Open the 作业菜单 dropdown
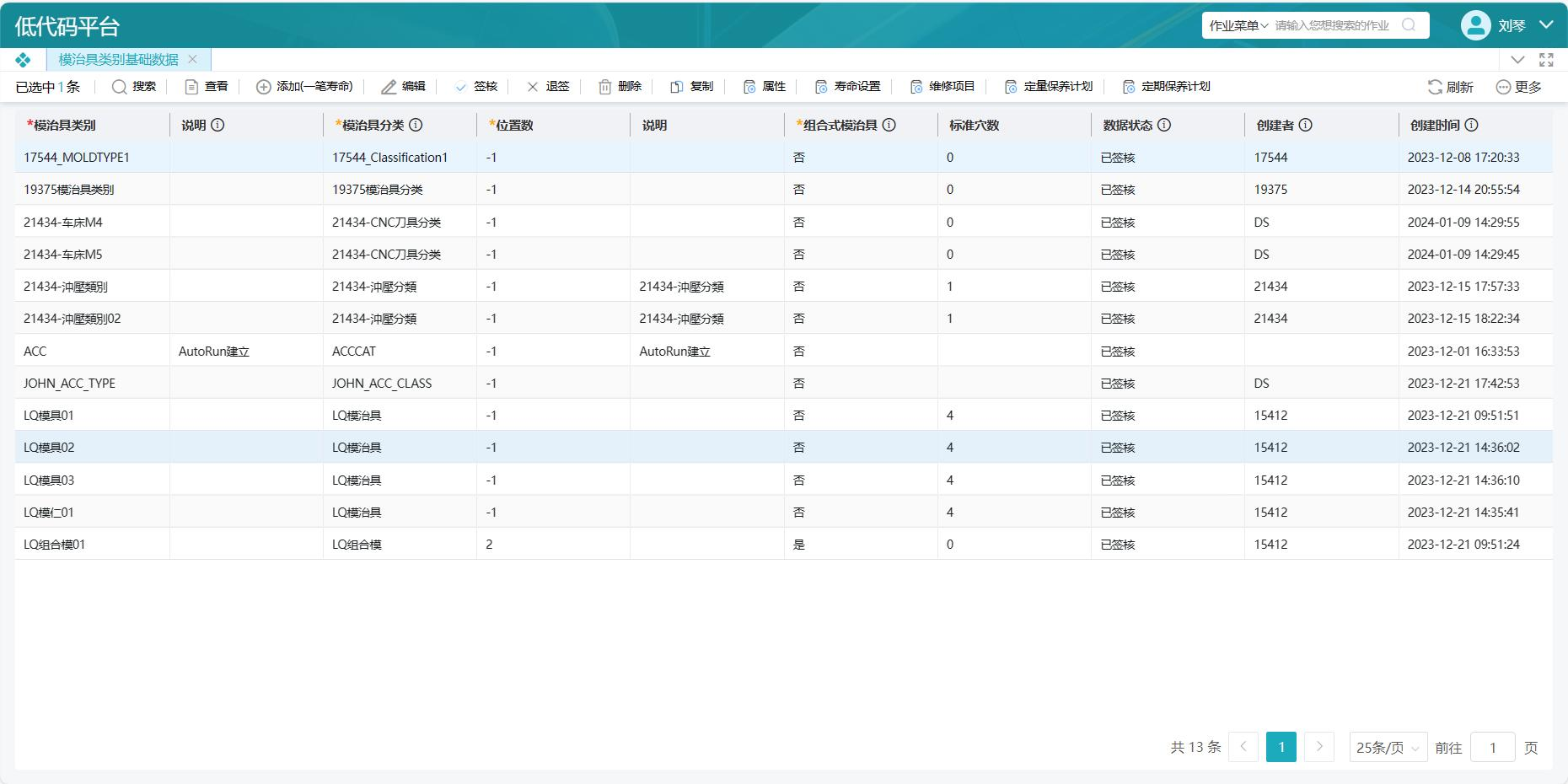Screen dimensions: 1568x784 coord(1238,25)
